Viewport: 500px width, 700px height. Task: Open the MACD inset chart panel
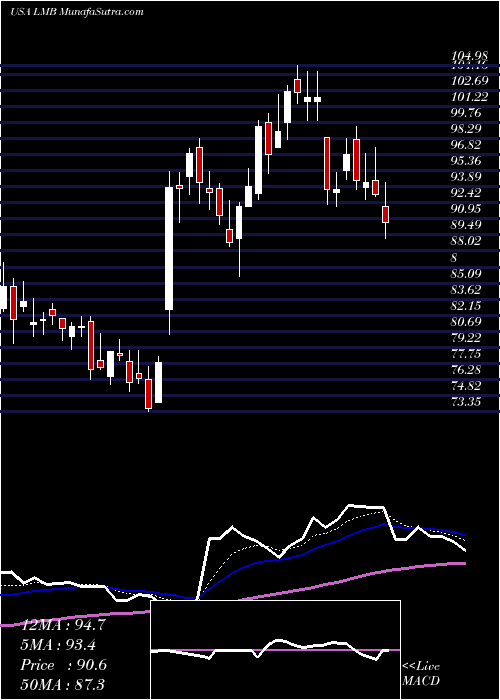[275, 650]
